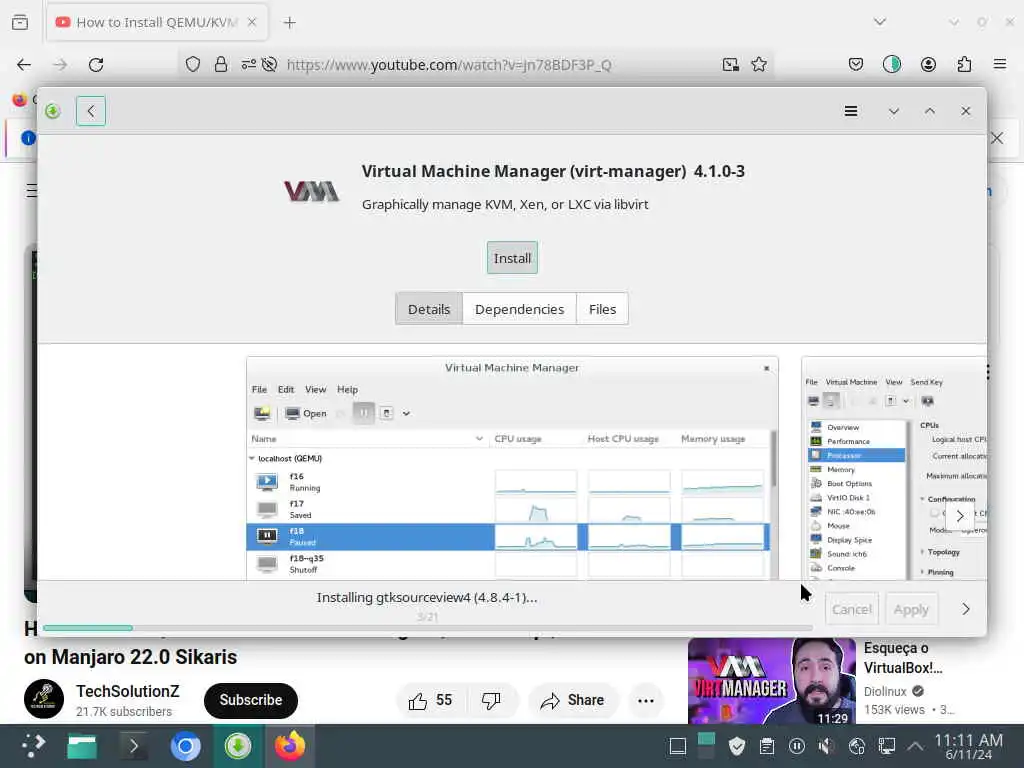Show next screenshot in Pamac carousel
Viewport: 1024px width, 768px height.
pos(959,516)
